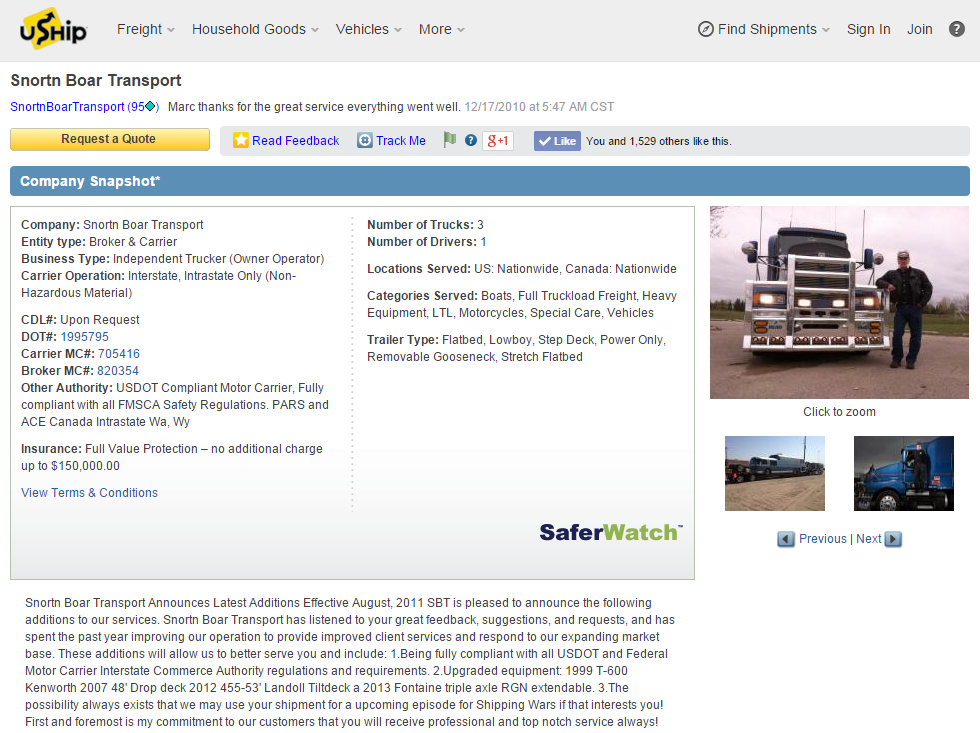Click the Facebook Like button
The width and height of the screenshot is (980, 733).
pyautogui.click(x=558, y=141)
